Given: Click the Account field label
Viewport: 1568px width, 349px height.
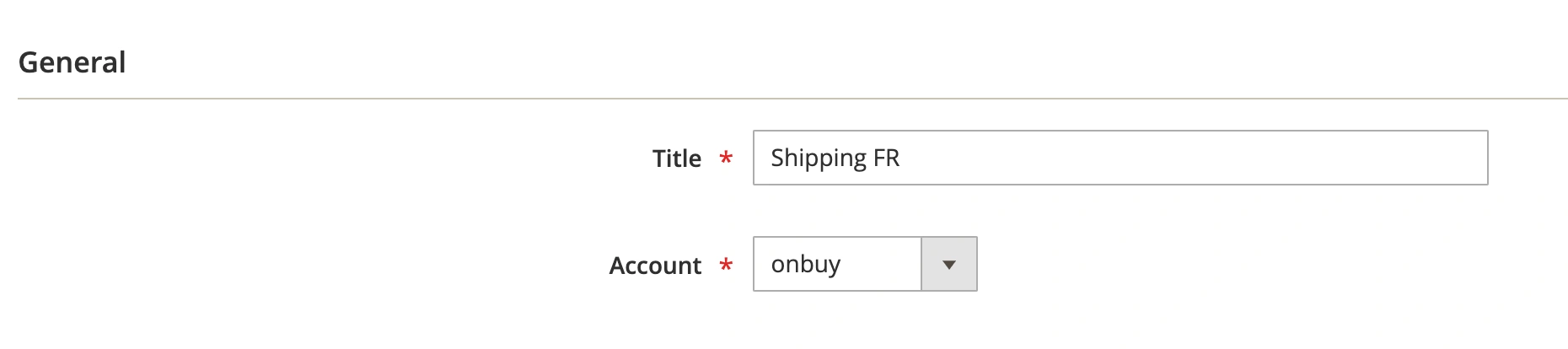Looking at the screenshot, I should point(655,266).
